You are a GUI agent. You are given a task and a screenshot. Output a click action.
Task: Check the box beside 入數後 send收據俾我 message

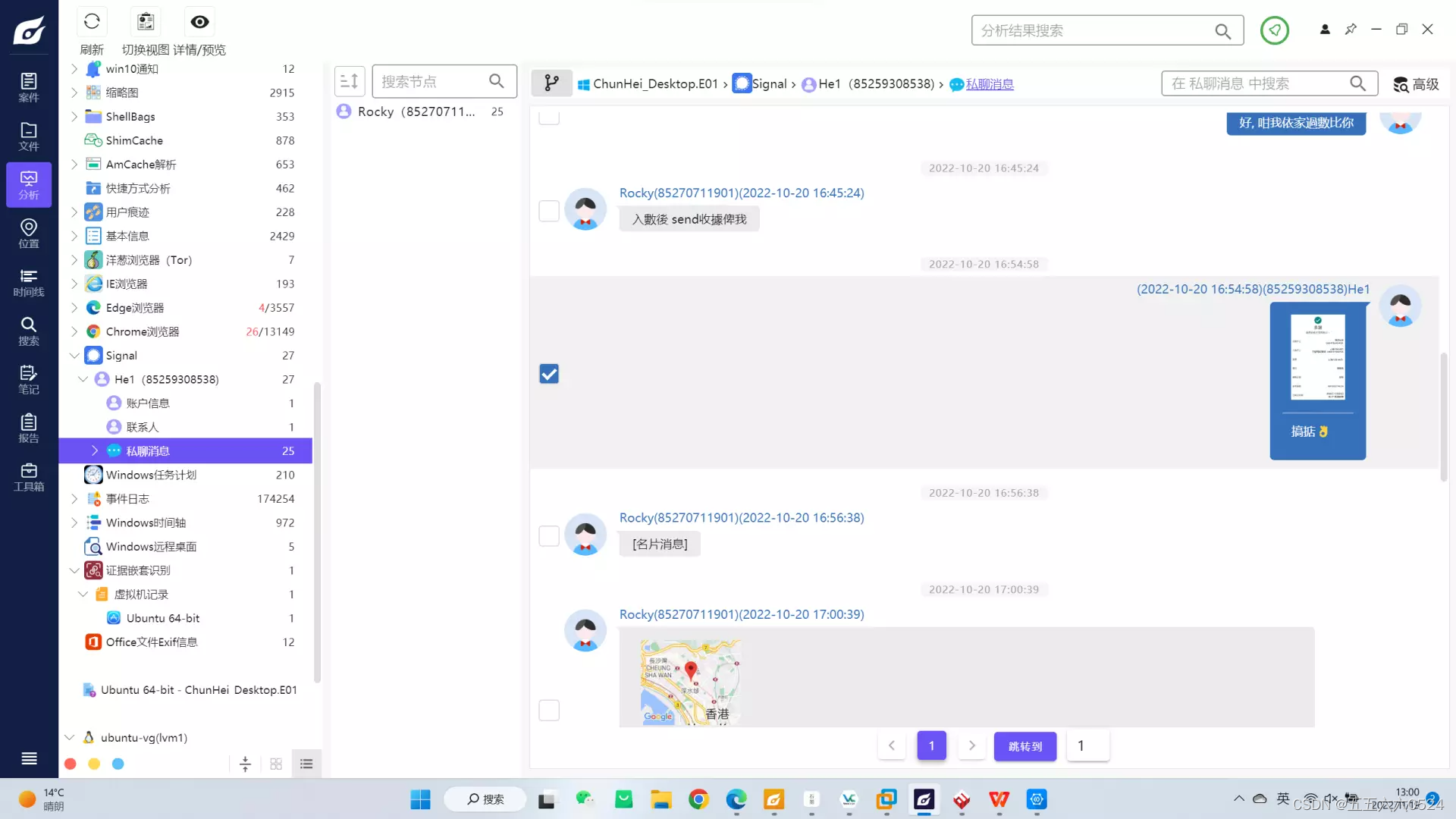tap(549, 211)
